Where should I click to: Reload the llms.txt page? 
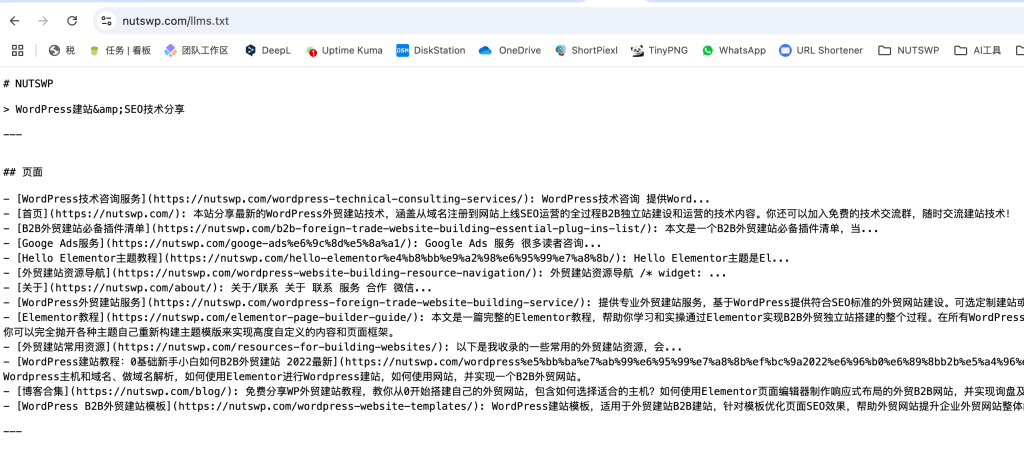click(x=72, y=21)
